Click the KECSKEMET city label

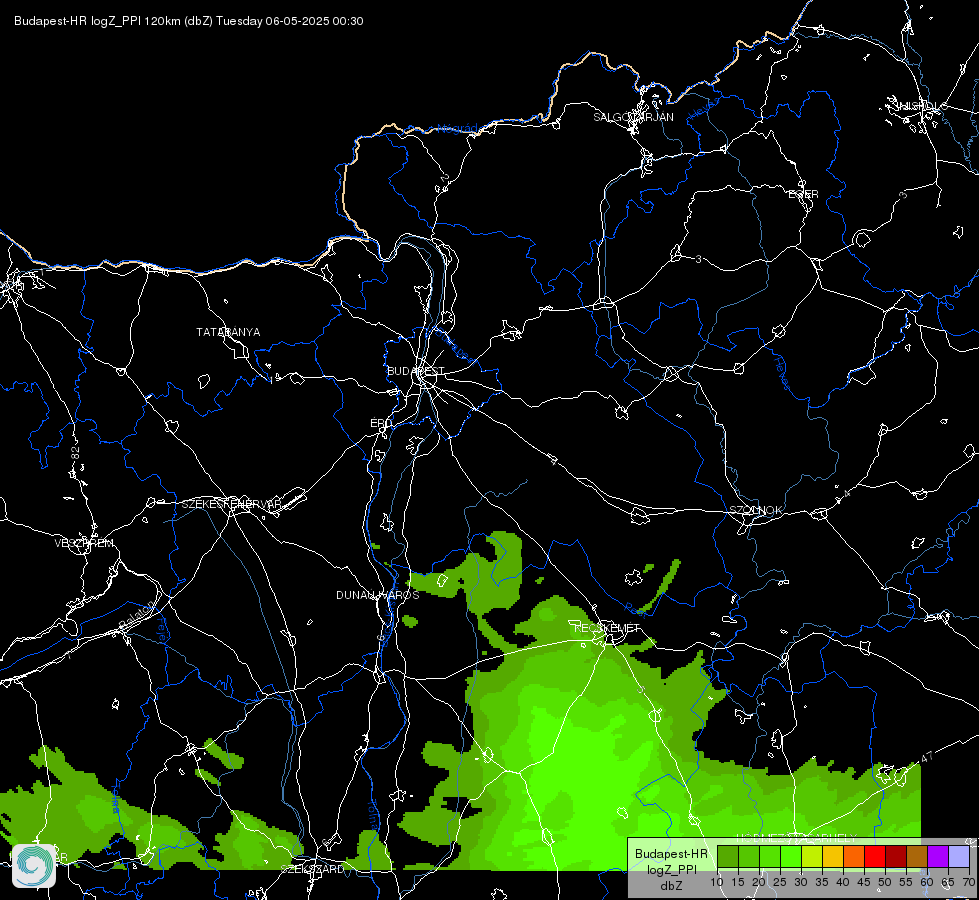pyautogui.click(x=606, y=628)
